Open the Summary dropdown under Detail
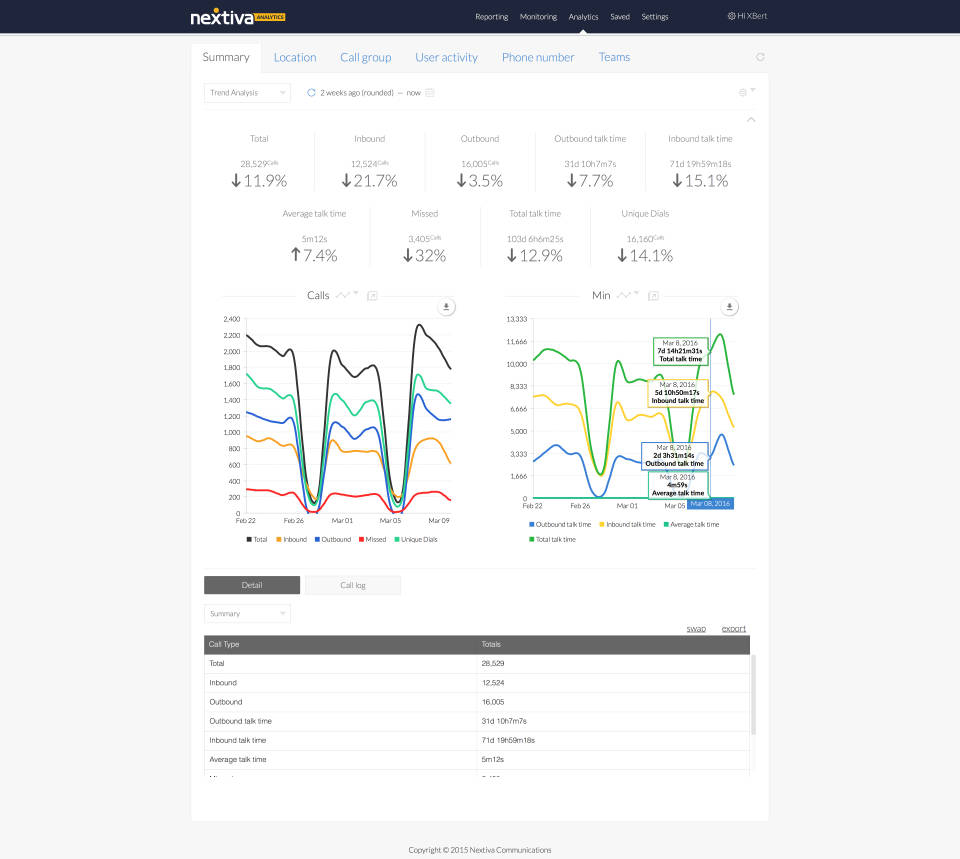The image size is (960, 859). (x=247, y=613)
